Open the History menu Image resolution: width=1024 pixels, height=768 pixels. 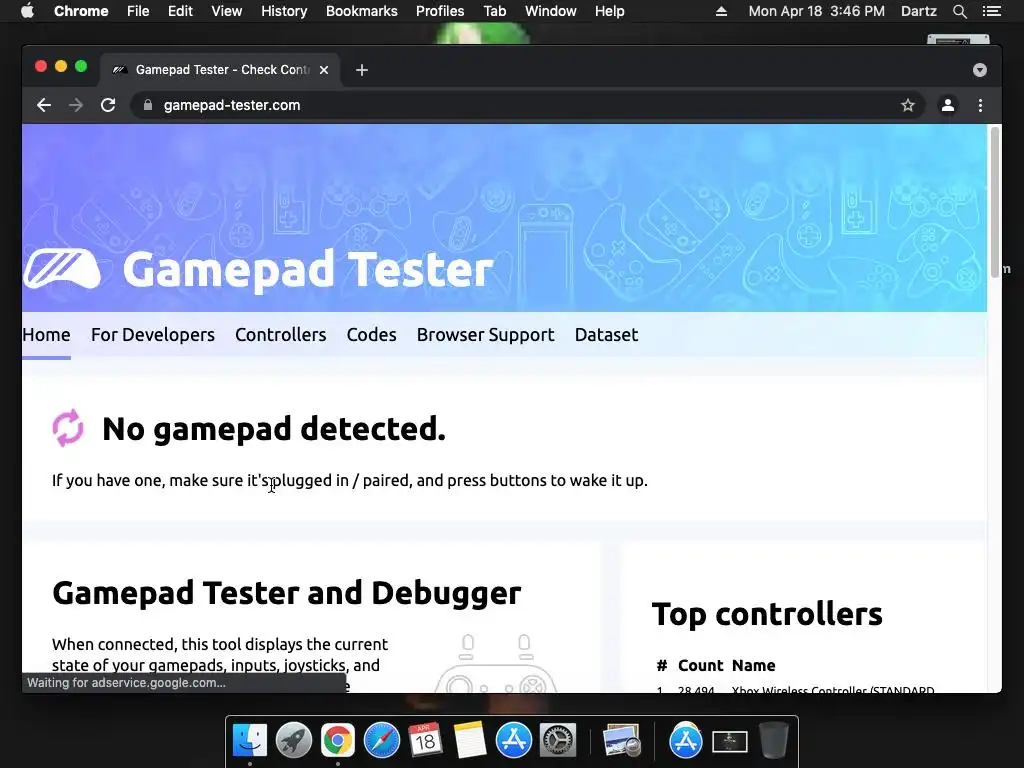point(284,11)
